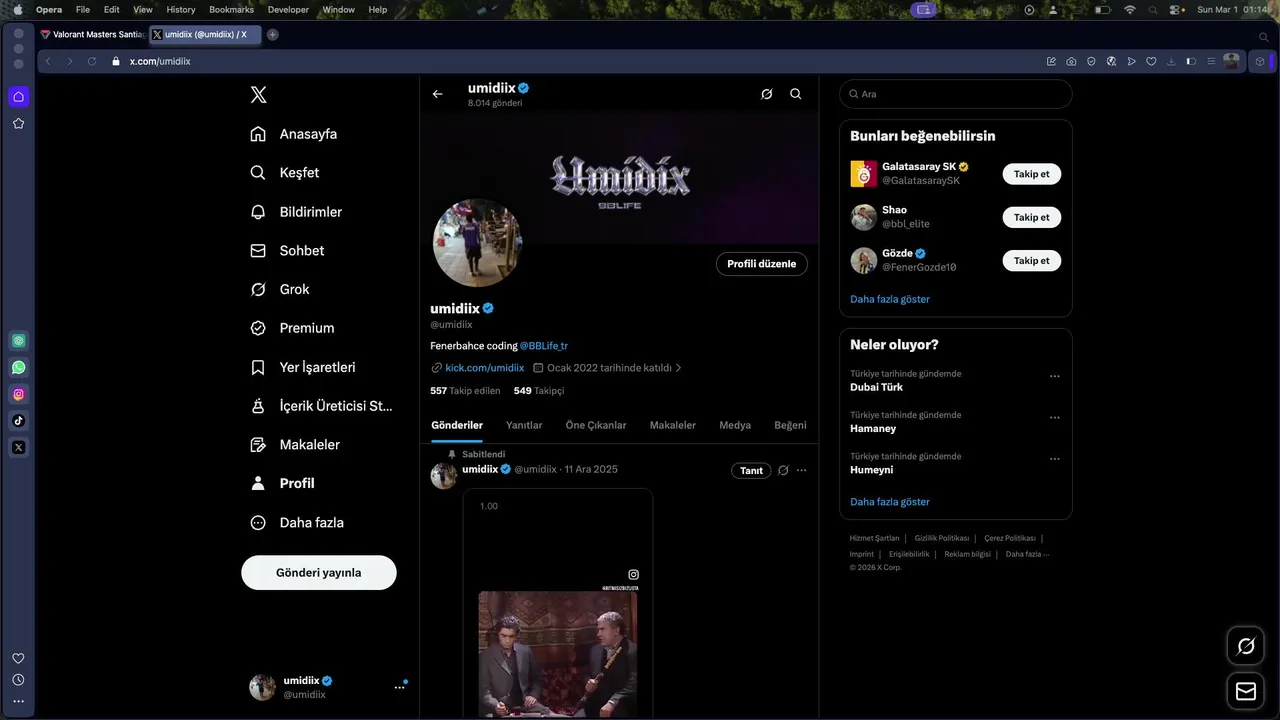Expand Daha fazla sidebar menu

(x=297, y=522)
